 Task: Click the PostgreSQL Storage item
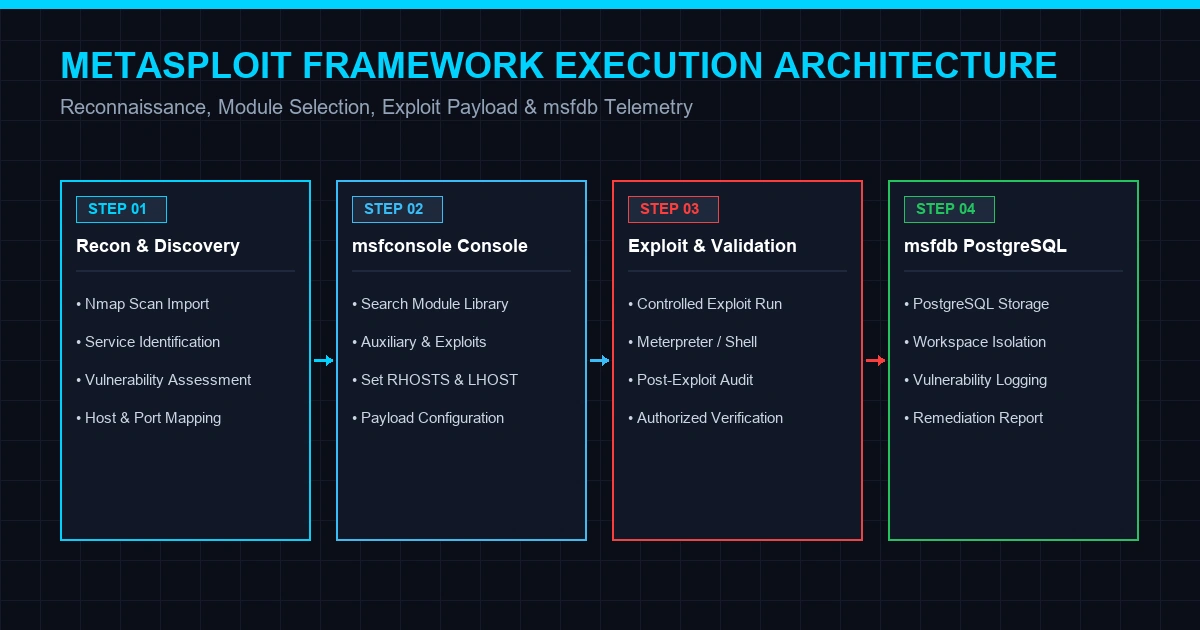977,304
